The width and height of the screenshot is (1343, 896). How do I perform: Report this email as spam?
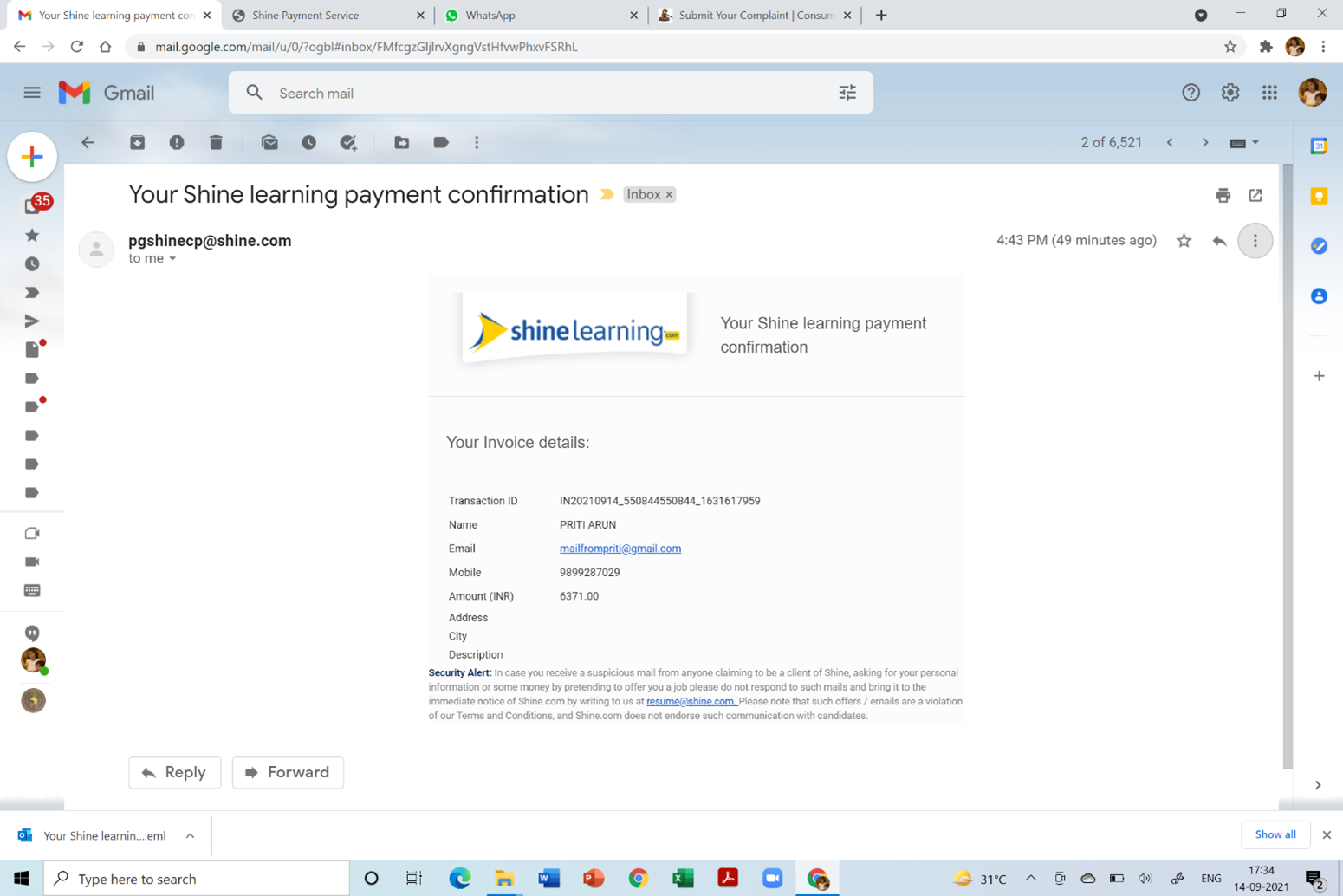[x=177, y=143]
